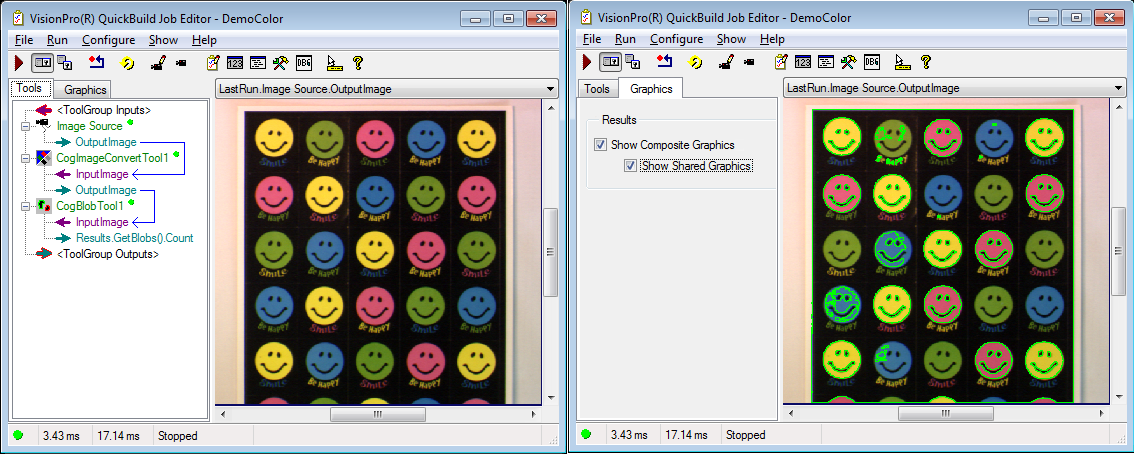This screenshot has height=454, width=1134.
Task: Select CogImageConvertTool1 in the tree
Action: click(112, 158)
